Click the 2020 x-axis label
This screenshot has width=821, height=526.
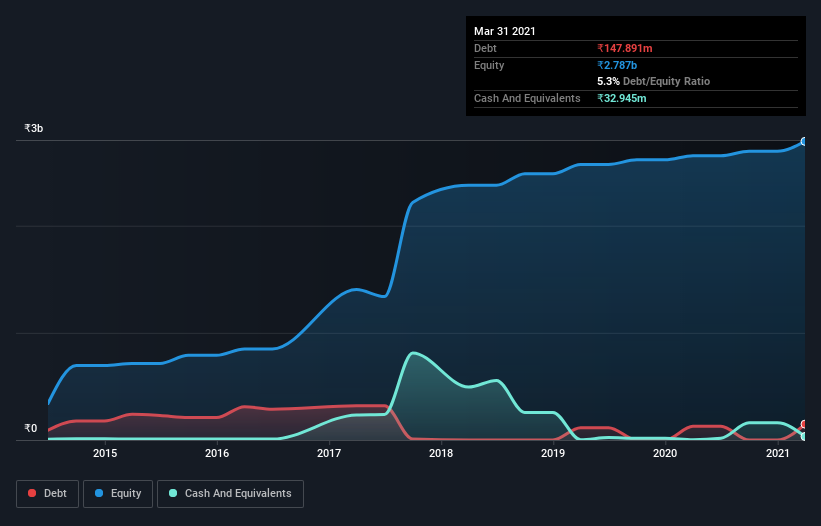665,453
